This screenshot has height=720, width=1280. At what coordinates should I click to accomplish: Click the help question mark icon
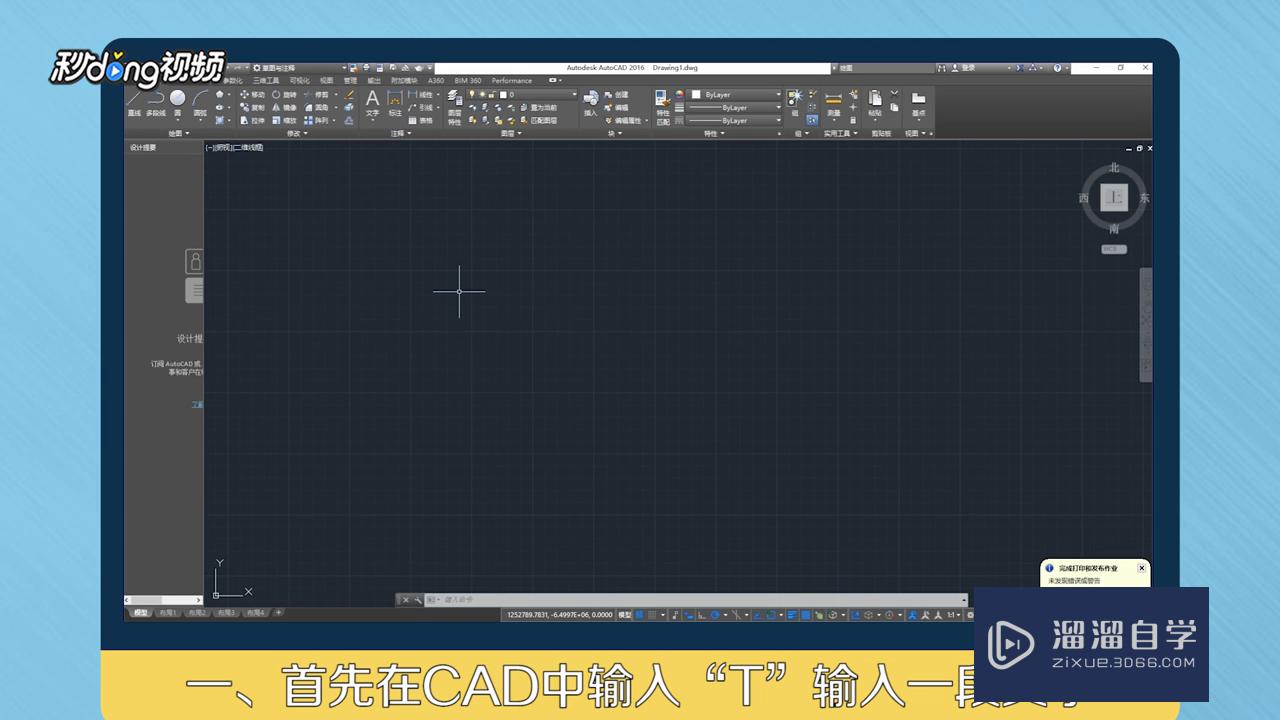tap(1056, 68)
